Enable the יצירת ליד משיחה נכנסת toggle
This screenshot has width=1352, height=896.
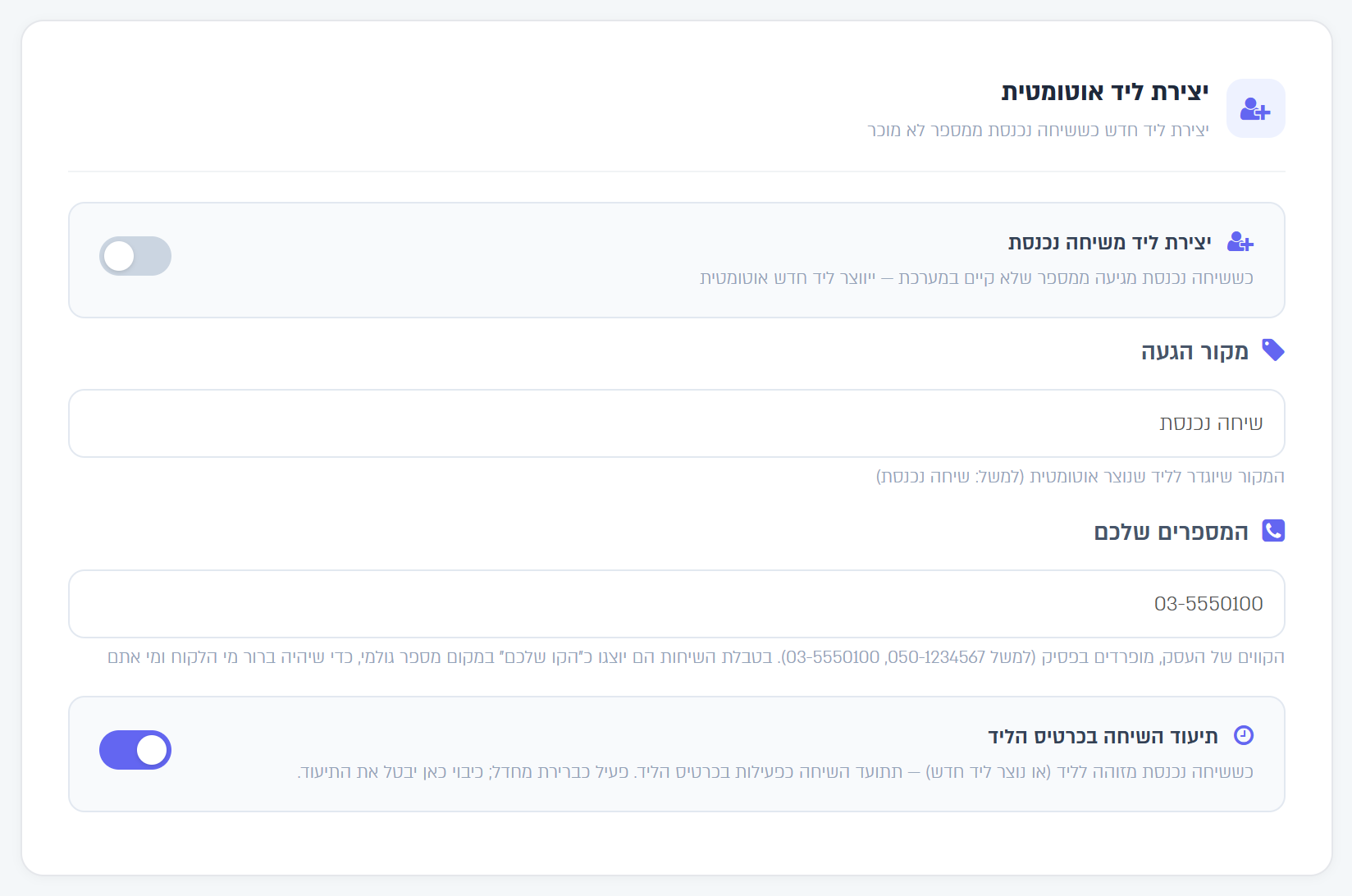(x=135, y=256)
